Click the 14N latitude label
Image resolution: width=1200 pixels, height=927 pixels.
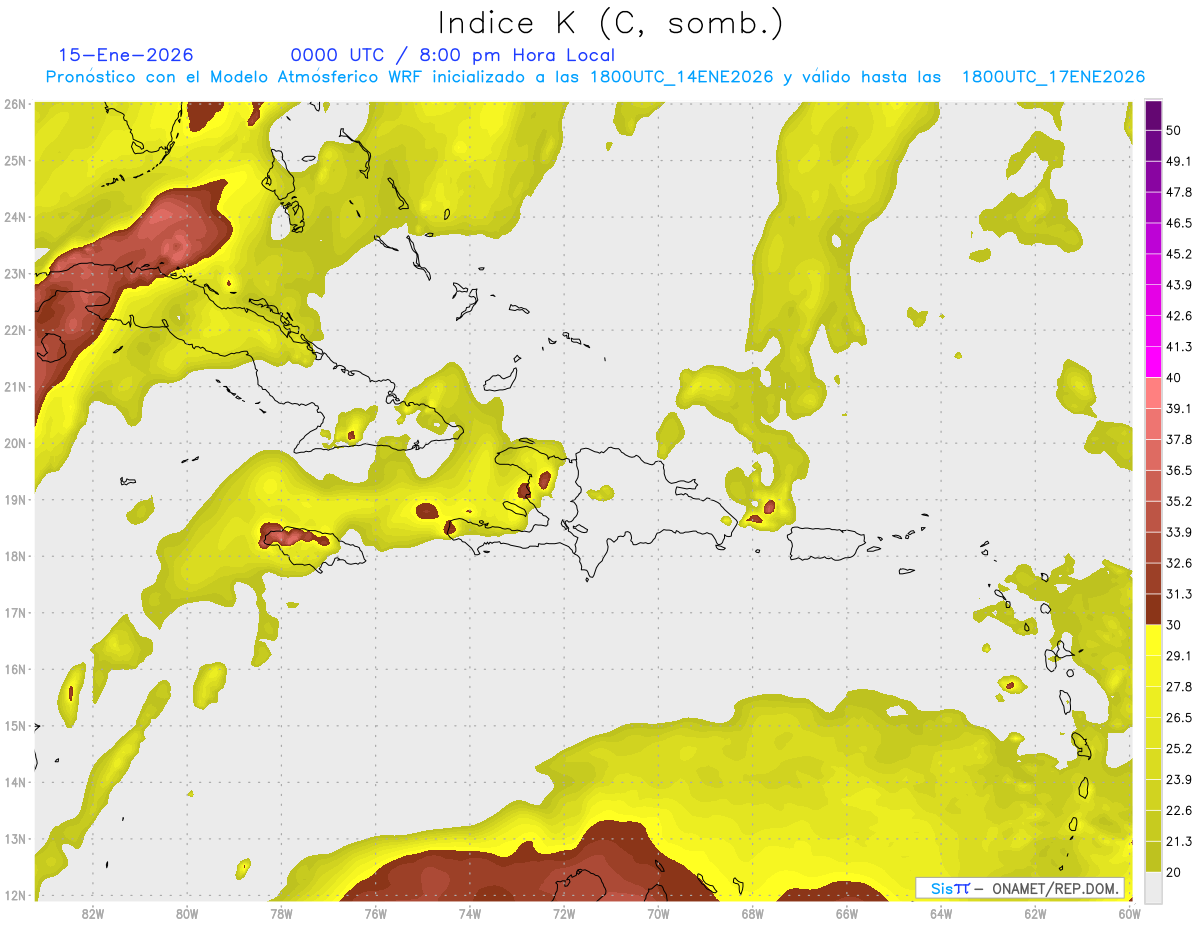pyautogui.click(x=14, y=782)
